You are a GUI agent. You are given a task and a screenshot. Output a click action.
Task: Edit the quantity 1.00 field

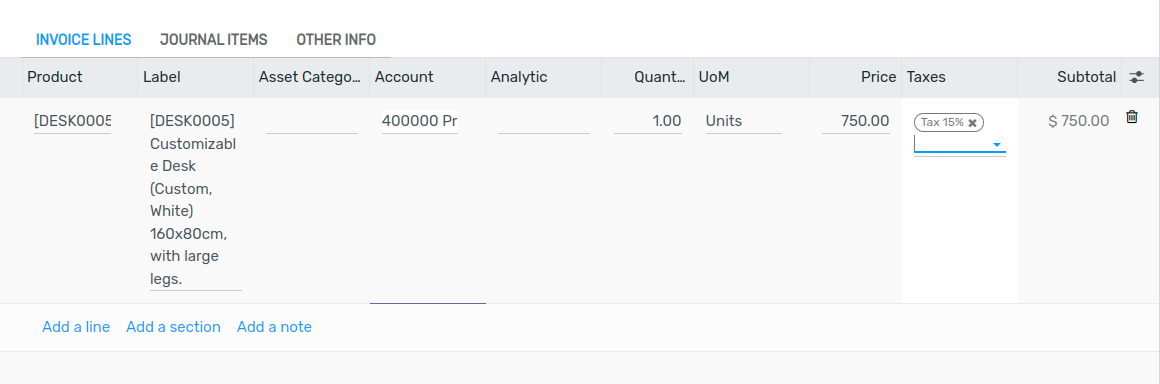(648, 121)
